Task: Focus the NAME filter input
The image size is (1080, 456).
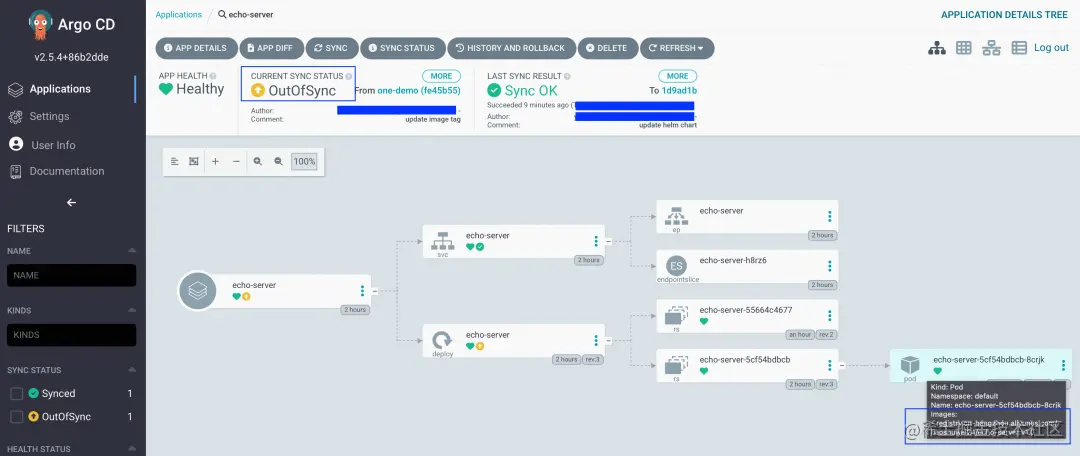Action: click(x=72, y=275)
